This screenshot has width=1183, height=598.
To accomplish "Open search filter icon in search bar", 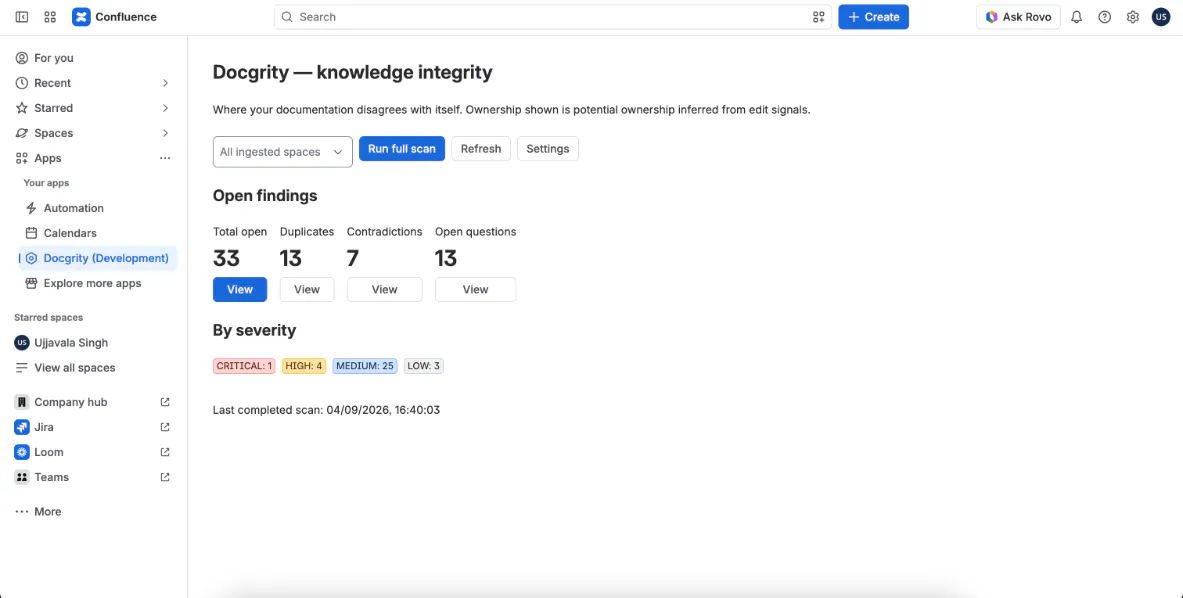I will 818,17.
